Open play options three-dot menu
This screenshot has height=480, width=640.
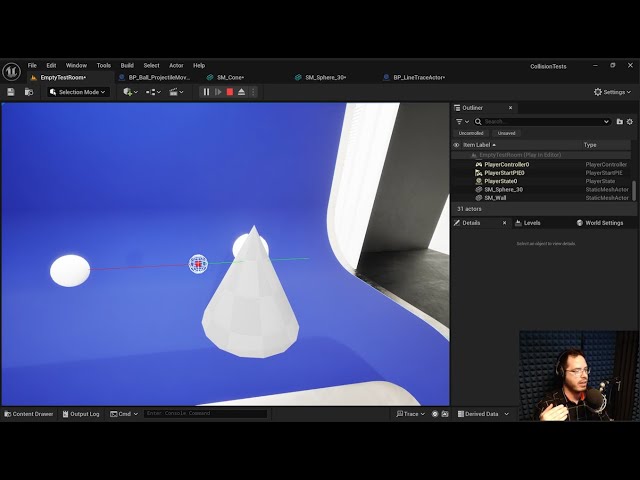pos(253,92)
